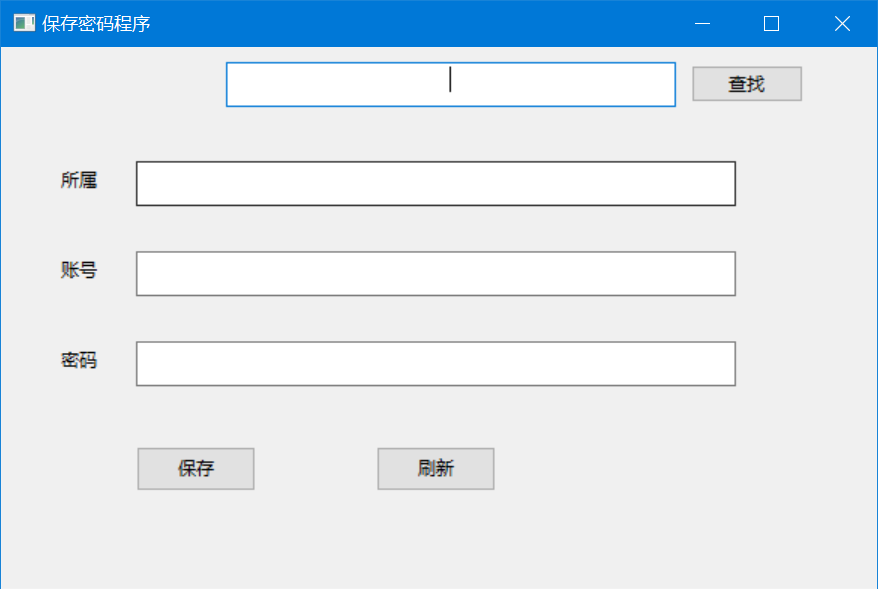The image size is (878, 589).
Task: Minimize the 保存密码程序 window
Action: coord(702,24)
